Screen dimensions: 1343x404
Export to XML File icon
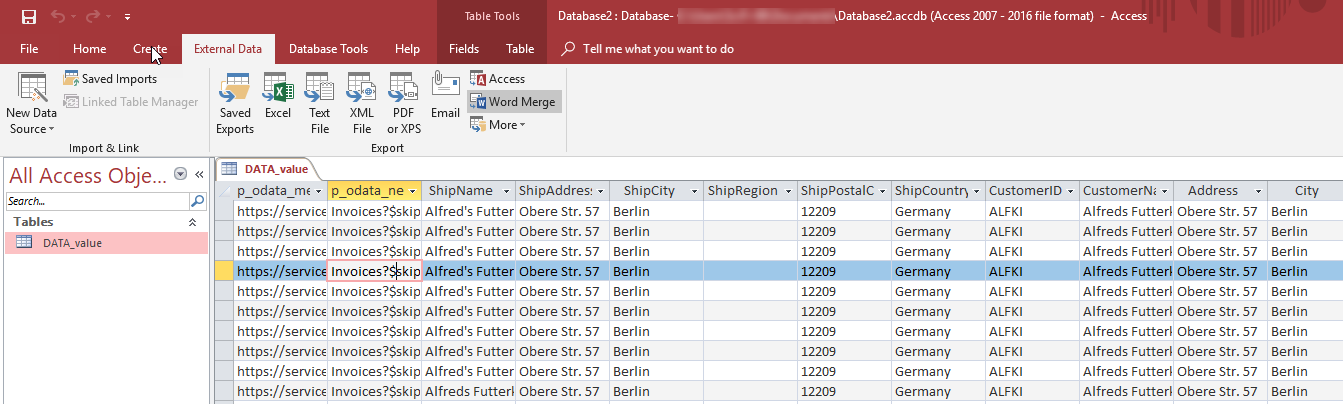(x=361, y=104)
